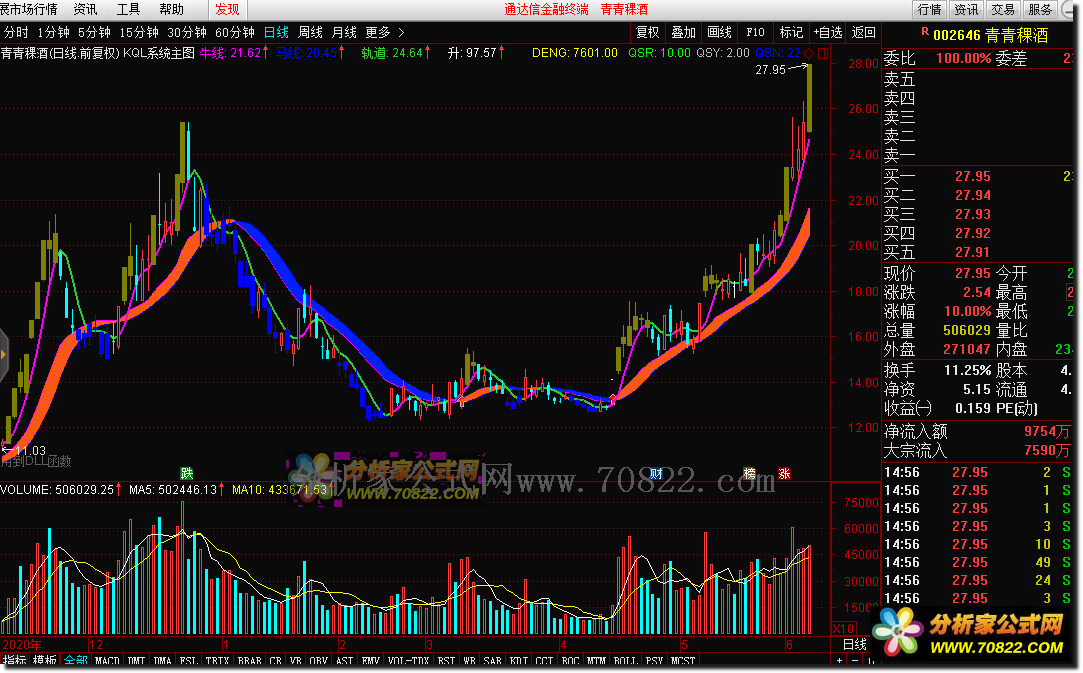Switch indicator to BRAR

pos(249,661)
